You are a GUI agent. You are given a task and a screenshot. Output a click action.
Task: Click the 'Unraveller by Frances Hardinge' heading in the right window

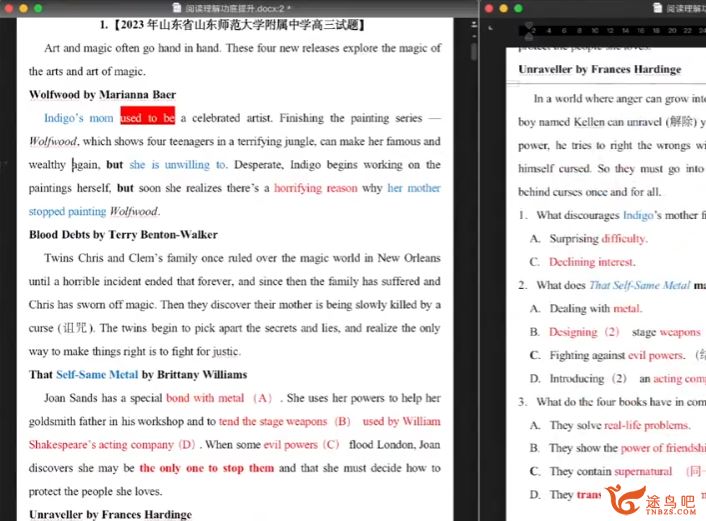tap(600, 69)
